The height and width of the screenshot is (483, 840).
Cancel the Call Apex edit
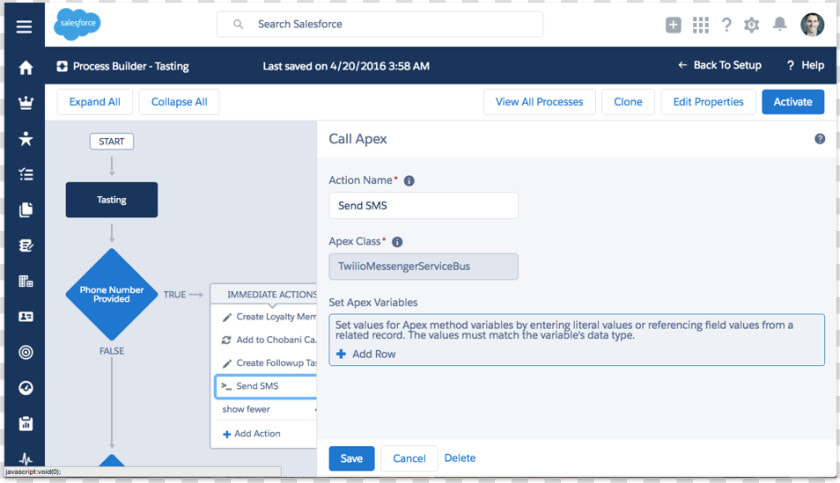409,458
